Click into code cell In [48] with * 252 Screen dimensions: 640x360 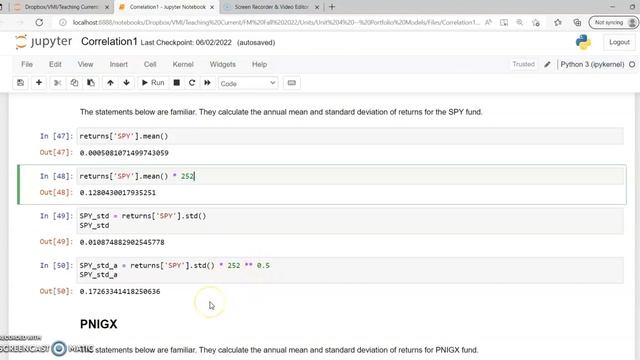pyautogui.click(x=350, y=176)
